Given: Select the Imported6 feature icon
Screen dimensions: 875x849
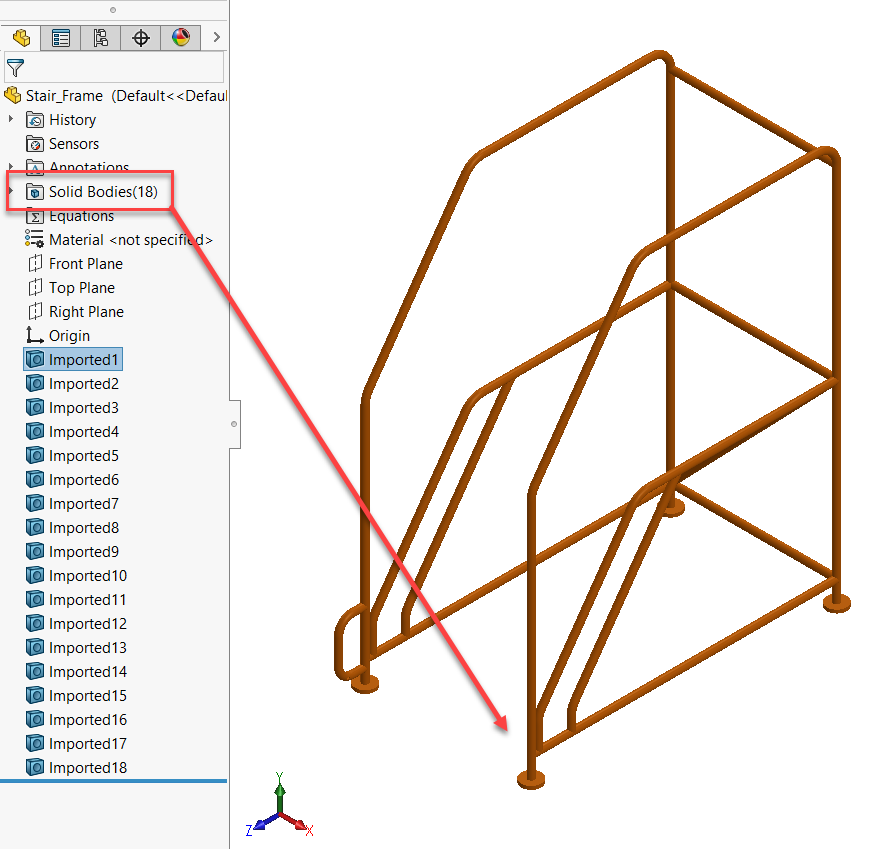Looking at the screenshot, I should pos(35,479).
